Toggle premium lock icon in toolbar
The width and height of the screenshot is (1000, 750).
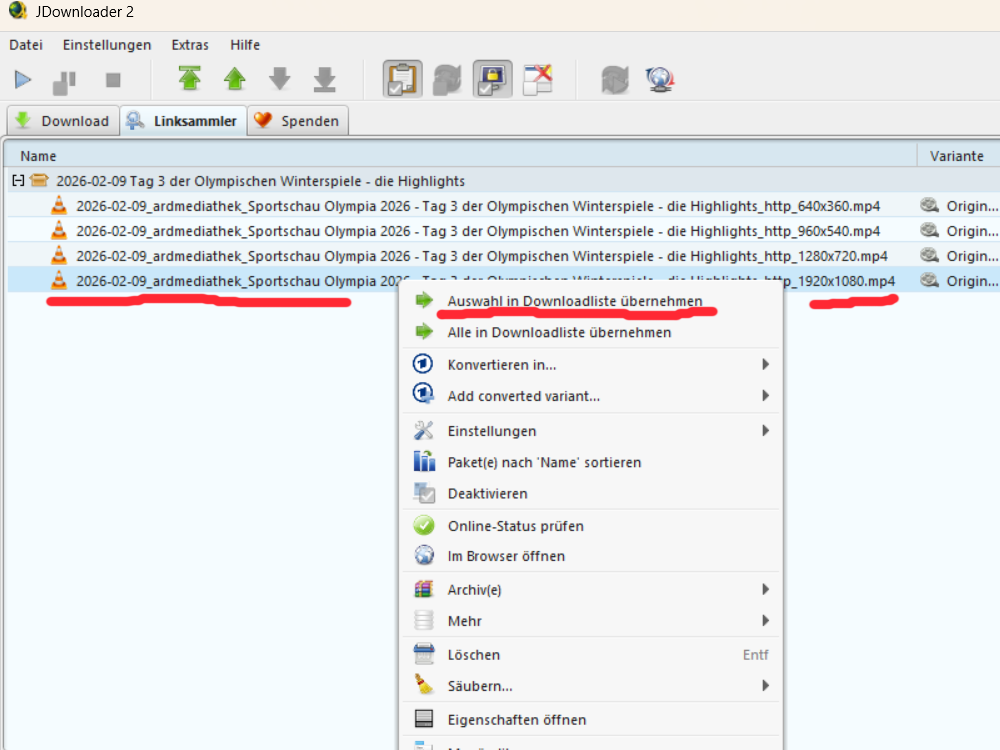click(x=492, y=79)
